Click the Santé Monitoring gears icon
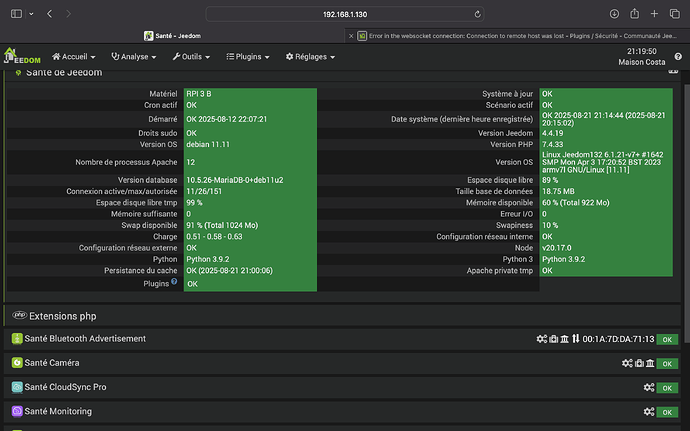Image resolution: width=690 pixels, height=431 pixels. 648,411
